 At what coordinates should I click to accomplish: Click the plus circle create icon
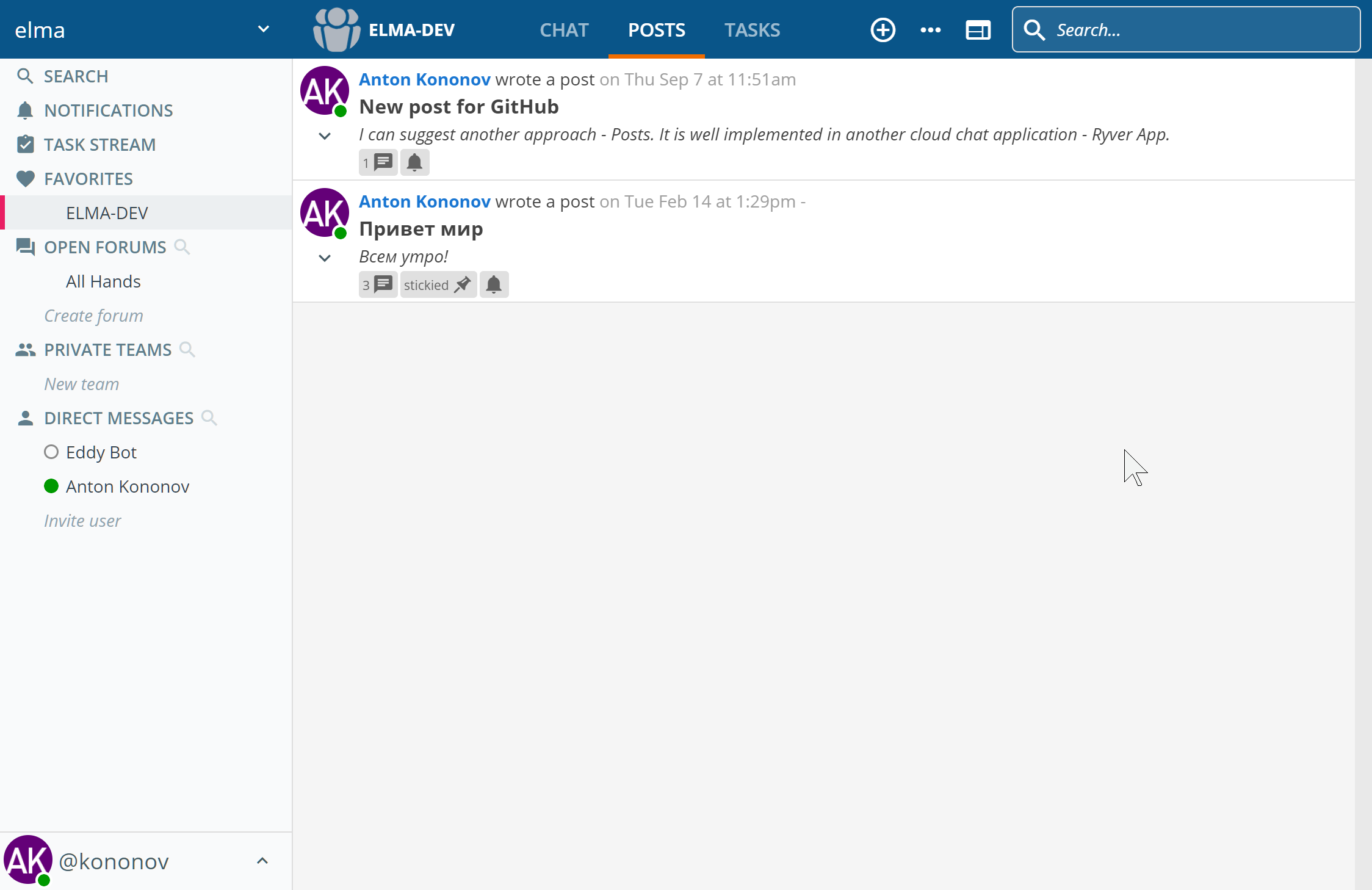click(883, 30)
